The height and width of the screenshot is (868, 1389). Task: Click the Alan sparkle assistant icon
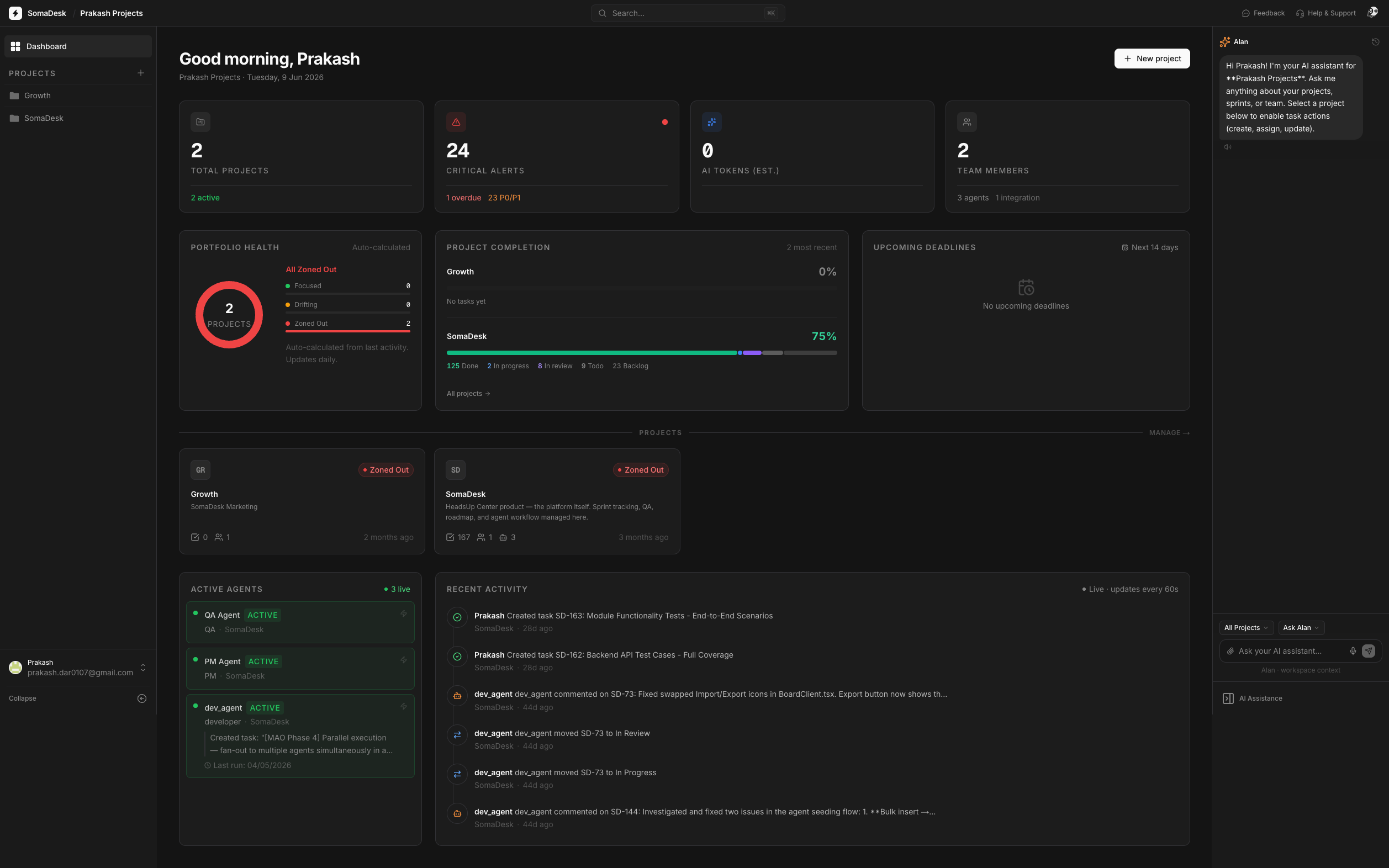[1225, 42]
